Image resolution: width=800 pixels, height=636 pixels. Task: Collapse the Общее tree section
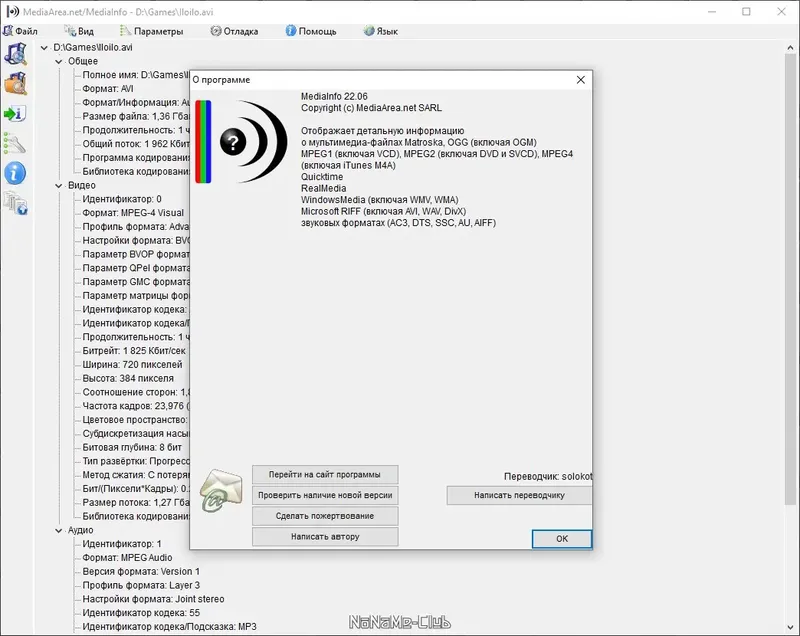pyautogui.click(x=58, y=61)
